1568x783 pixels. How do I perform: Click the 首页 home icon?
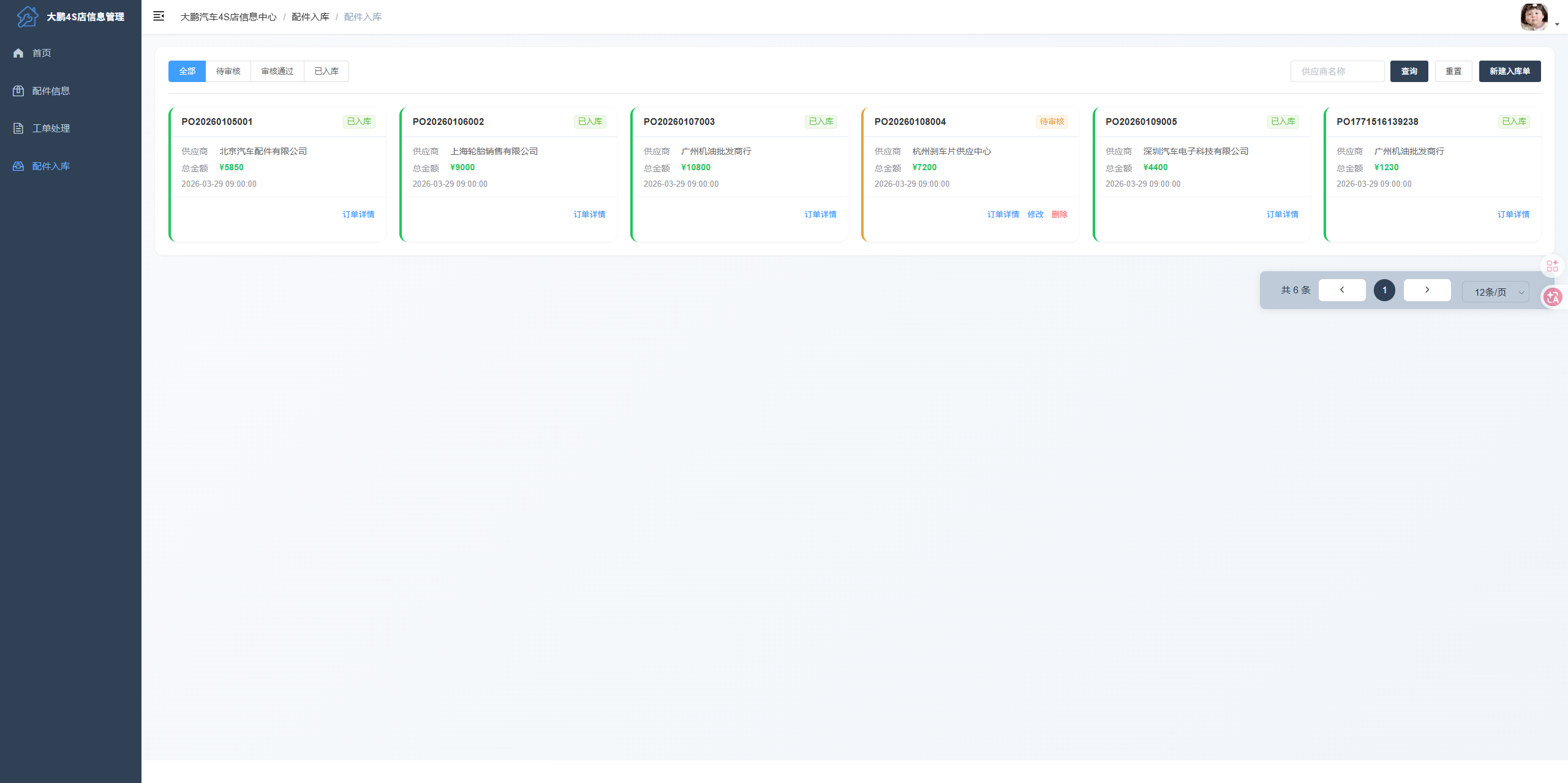click(18, 53)
